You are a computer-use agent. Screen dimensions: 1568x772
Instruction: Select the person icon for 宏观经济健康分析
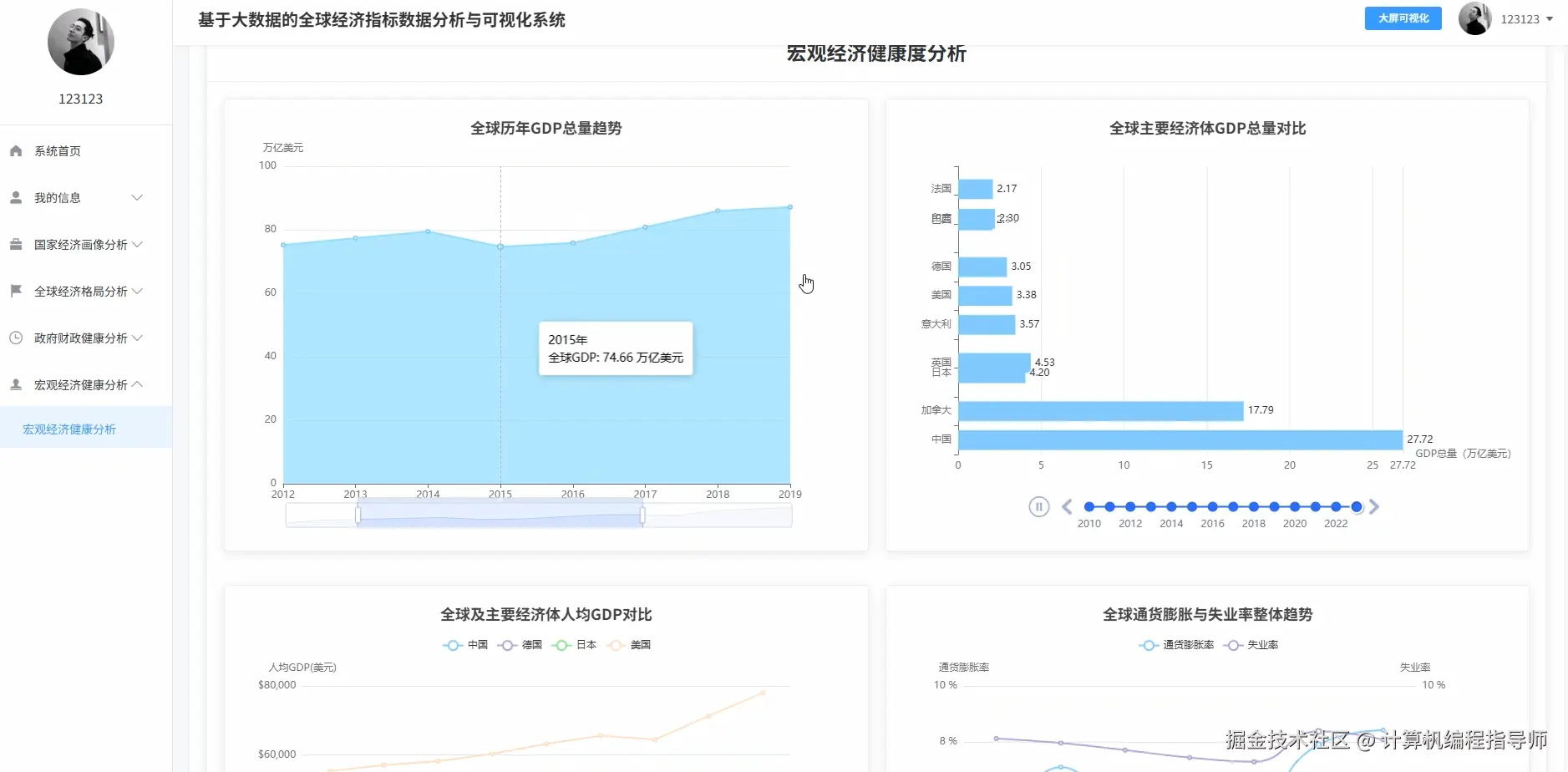coord(15,384)
